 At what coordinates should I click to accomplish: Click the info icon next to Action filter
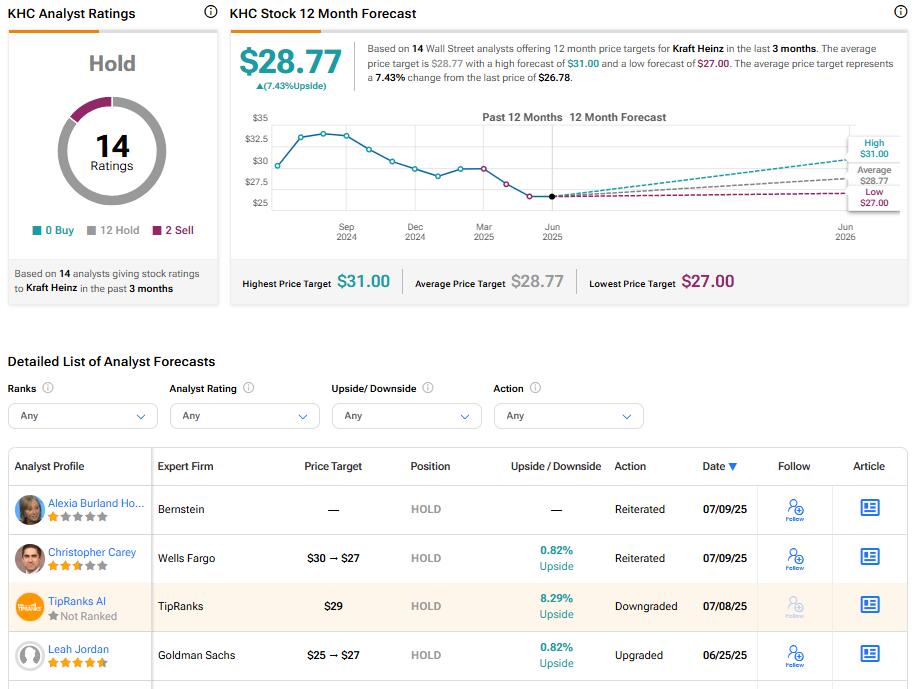pyautogui.click(x=535, y=388)
